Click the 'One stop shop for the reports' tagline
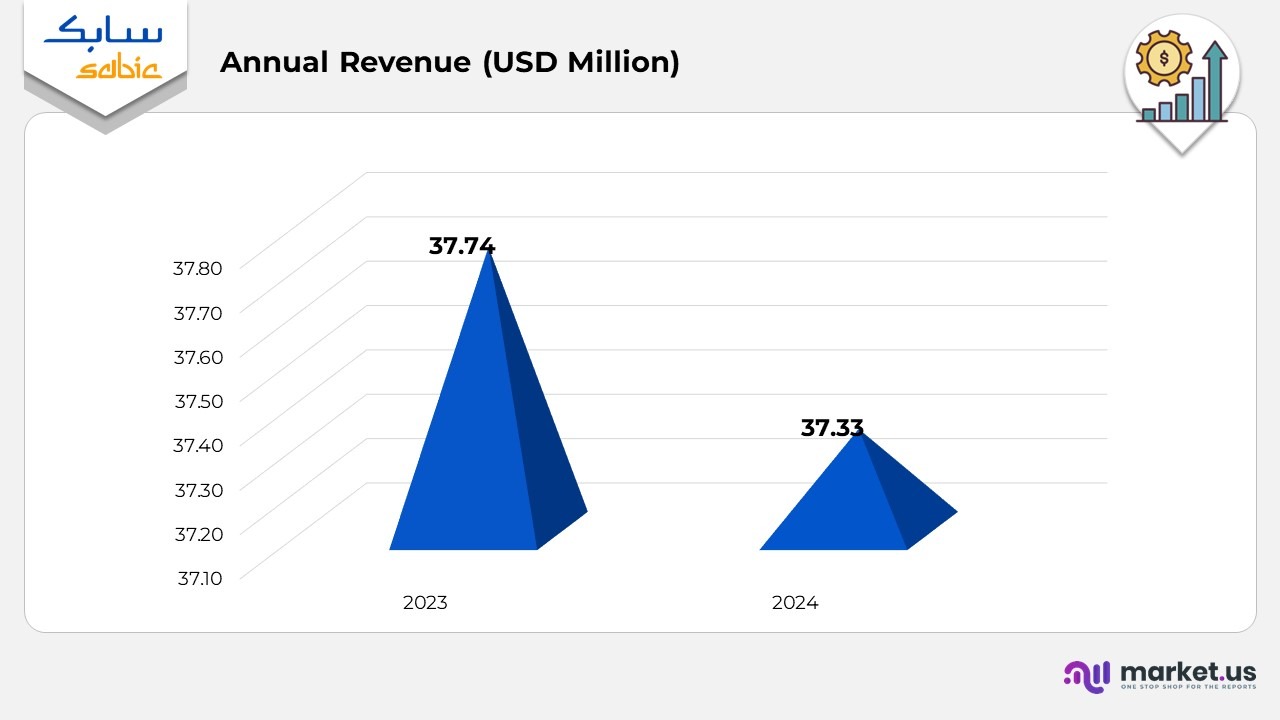The width and height of the screenshot is (1280, 720). [1188, 688]
